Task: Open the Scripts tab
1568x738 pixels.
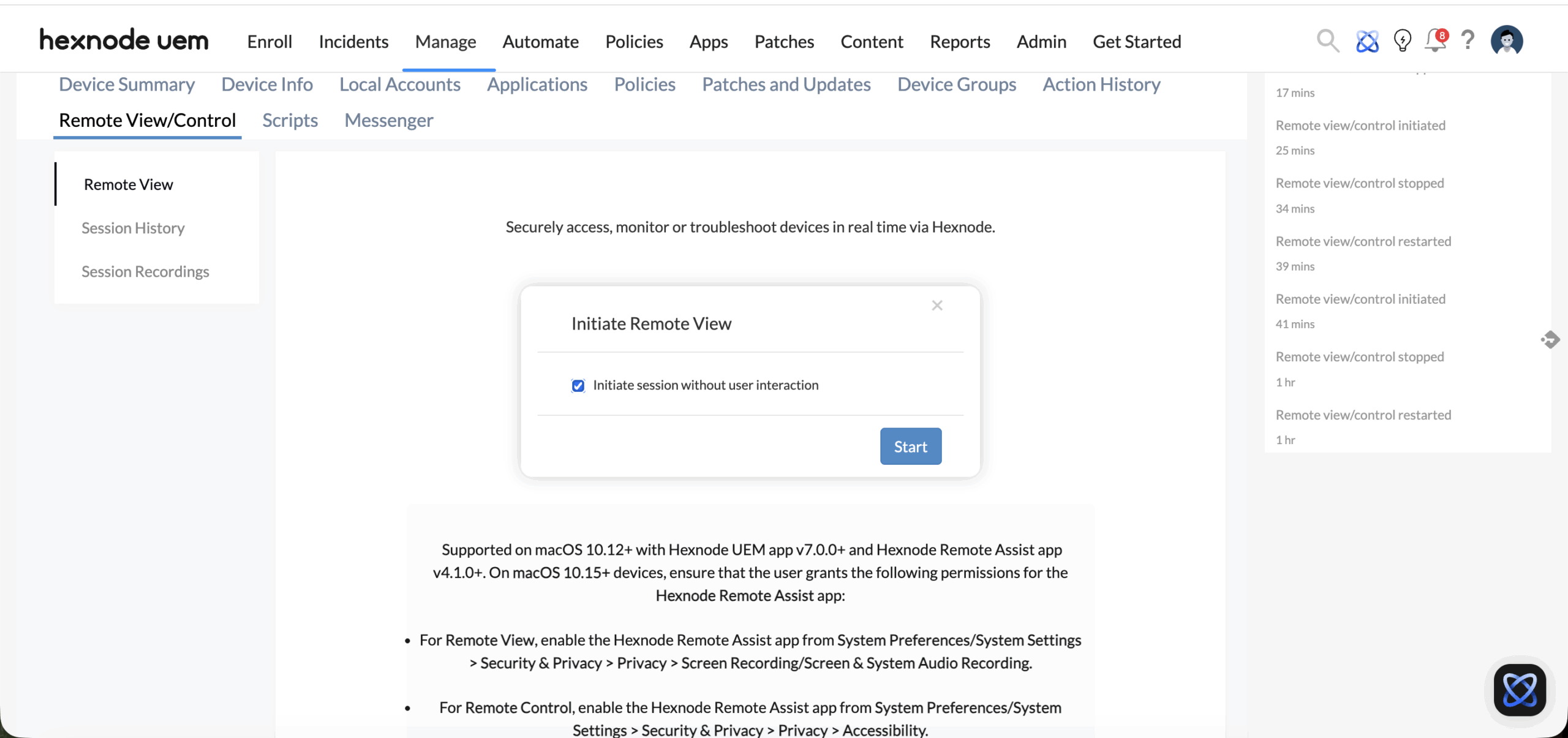Action: point(290,121)
